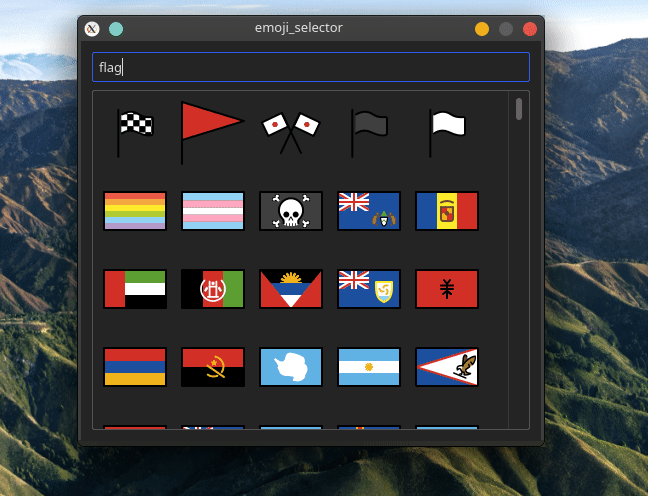Select the pirate skull flag emoji
Screen dimensions: 648x496
pos(291,211)
